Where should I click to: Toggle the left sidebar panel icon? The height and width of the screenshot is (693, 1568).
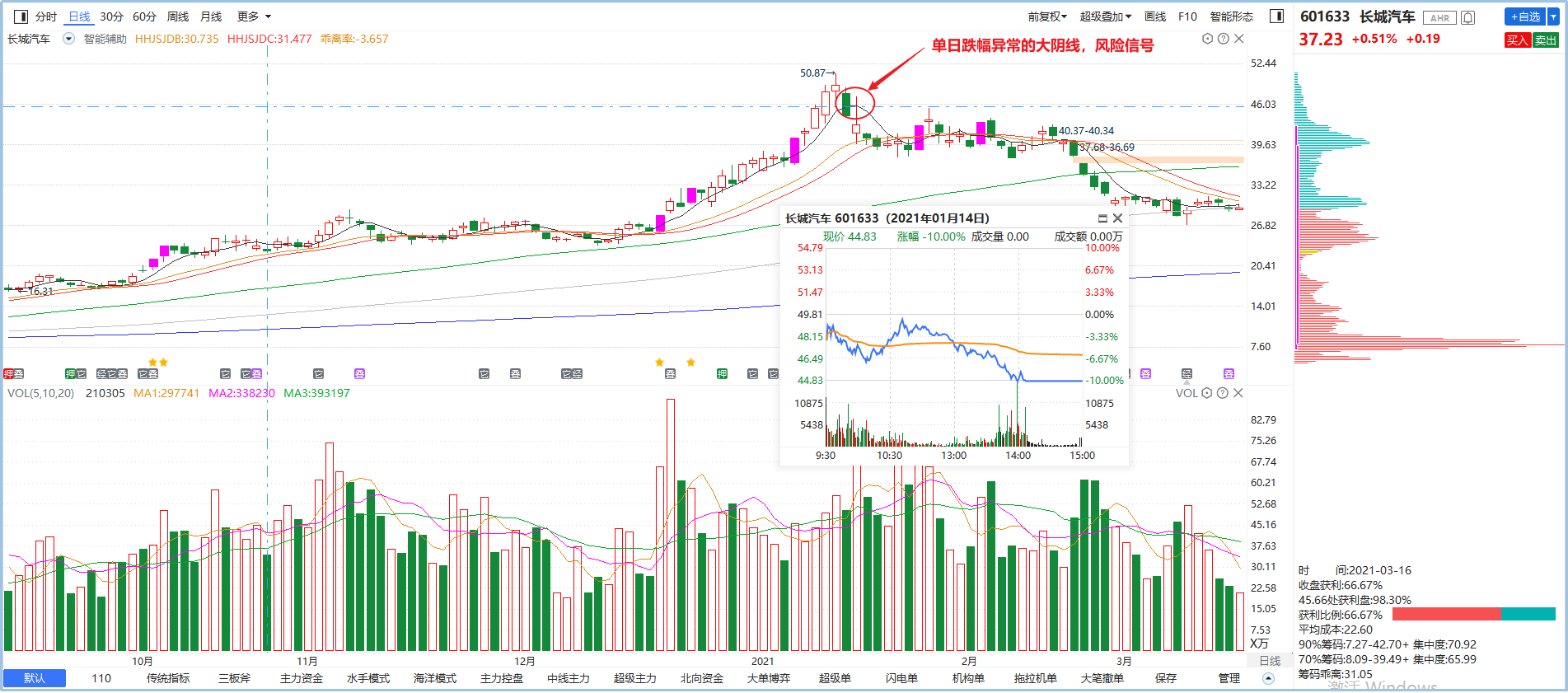[x=21, y=16]
